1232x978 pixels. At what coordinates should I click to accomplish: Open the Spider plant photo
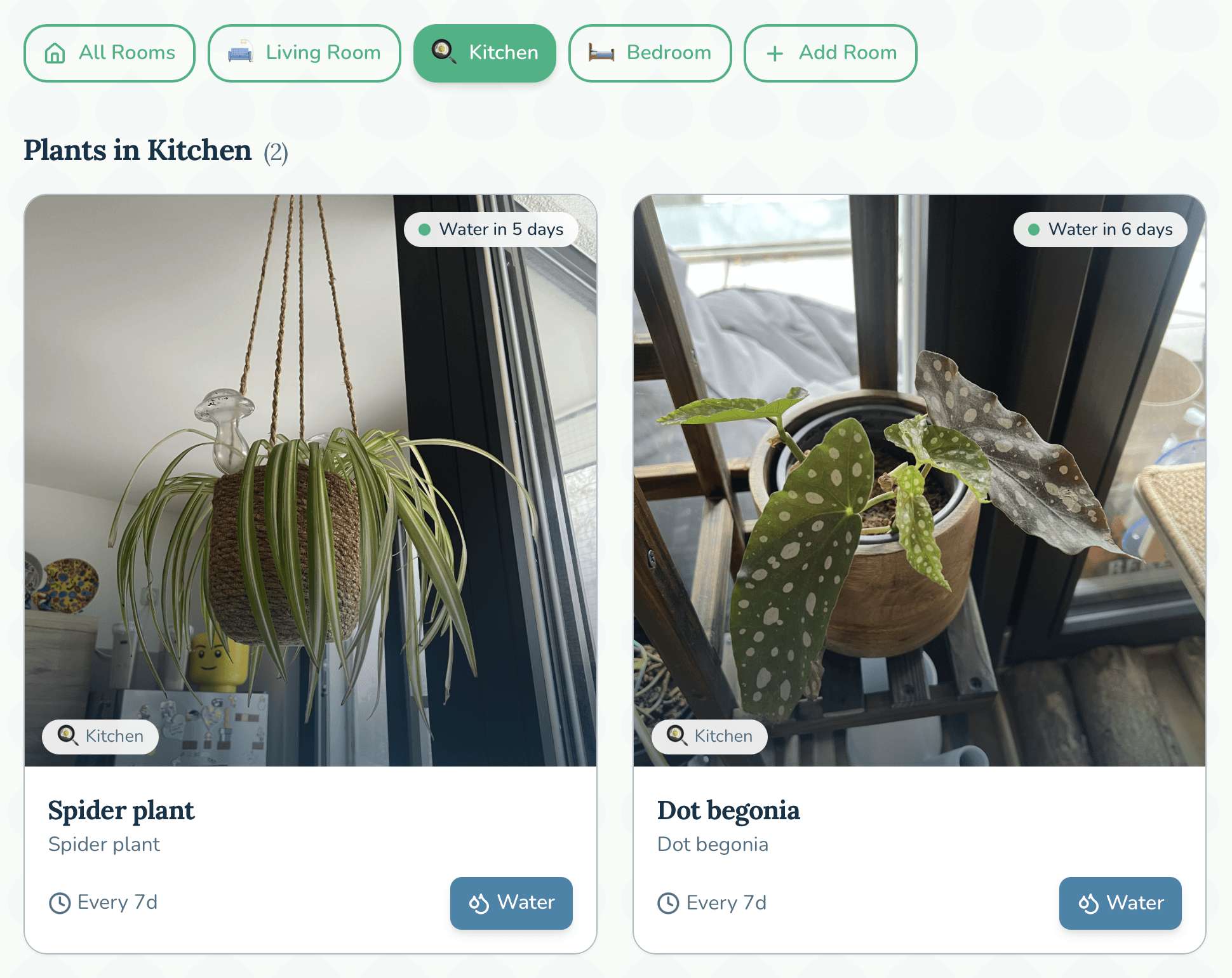pos(311,480)
